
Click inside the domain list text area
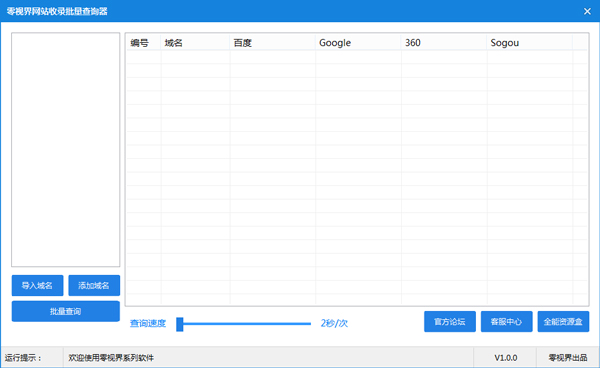click(x=65, y=150)
